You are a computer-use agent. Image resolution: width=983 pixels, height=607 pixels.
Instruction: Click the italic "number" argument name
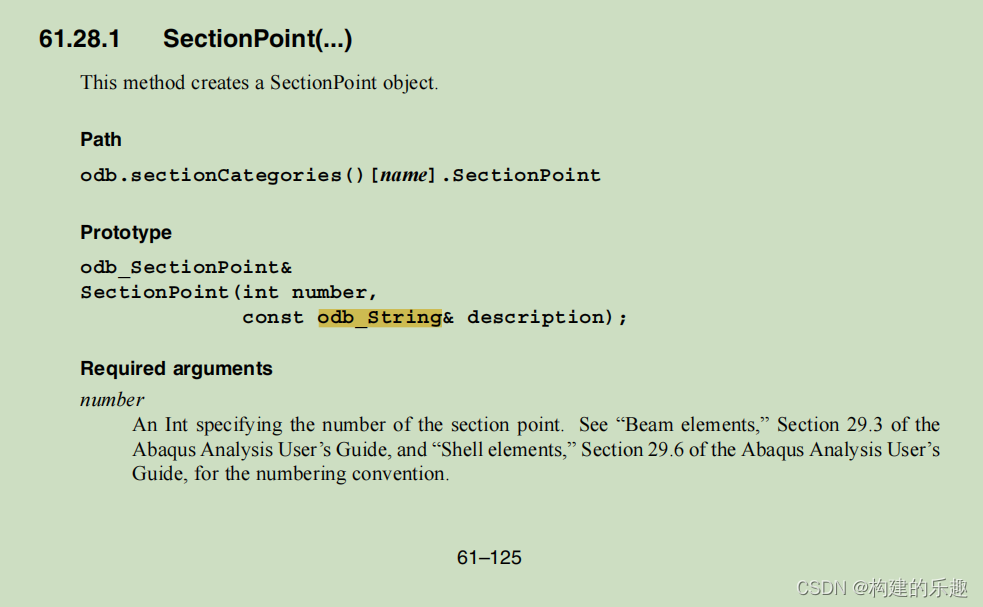tap(112, 399)
